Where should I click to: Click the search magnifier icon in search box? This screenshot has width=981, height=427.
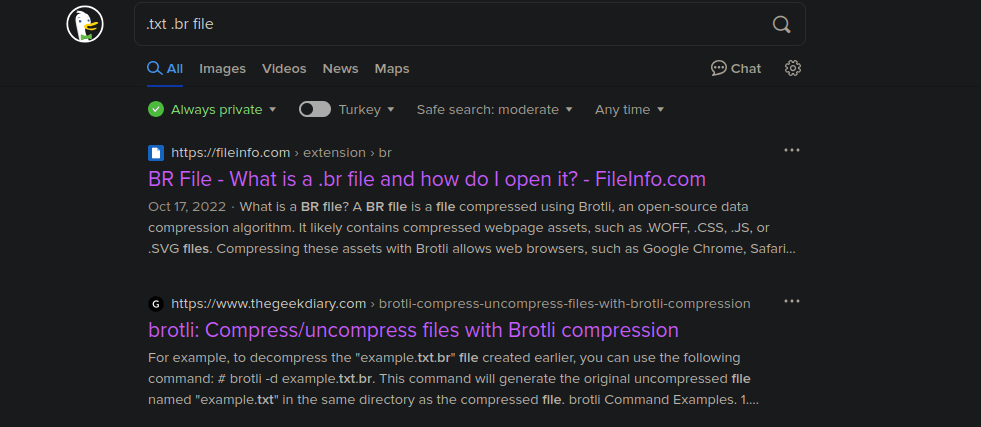tap(781, 24)
